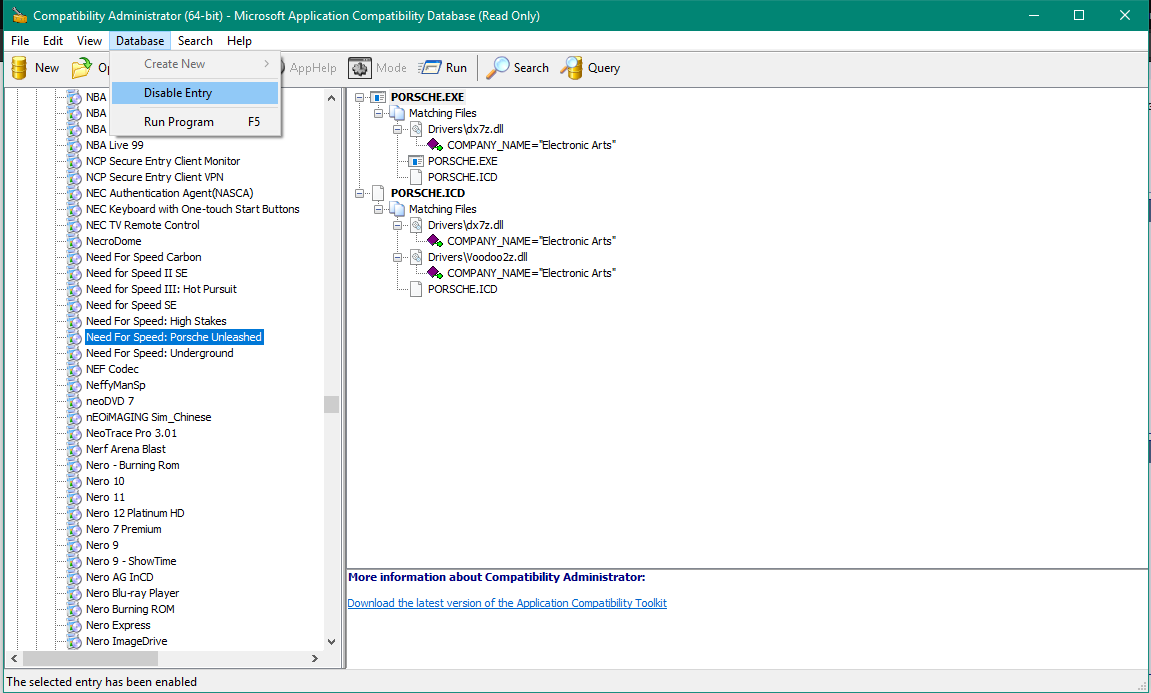Choose Disable Entry from Database menu
1151x693 pixels.
pos(195,92)
